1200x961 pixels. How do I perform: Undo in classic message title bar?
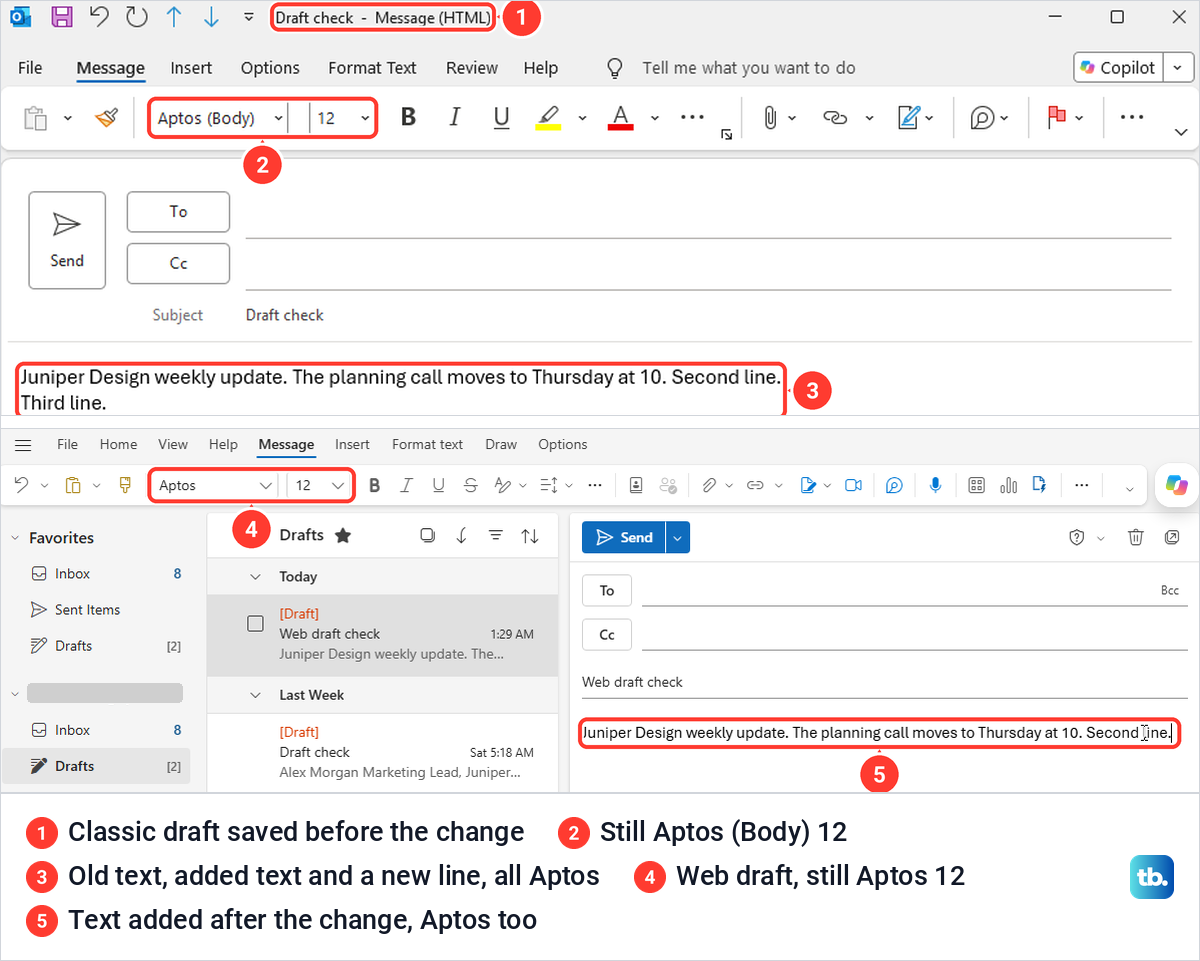pyautogui.click(x=98, y=17)
